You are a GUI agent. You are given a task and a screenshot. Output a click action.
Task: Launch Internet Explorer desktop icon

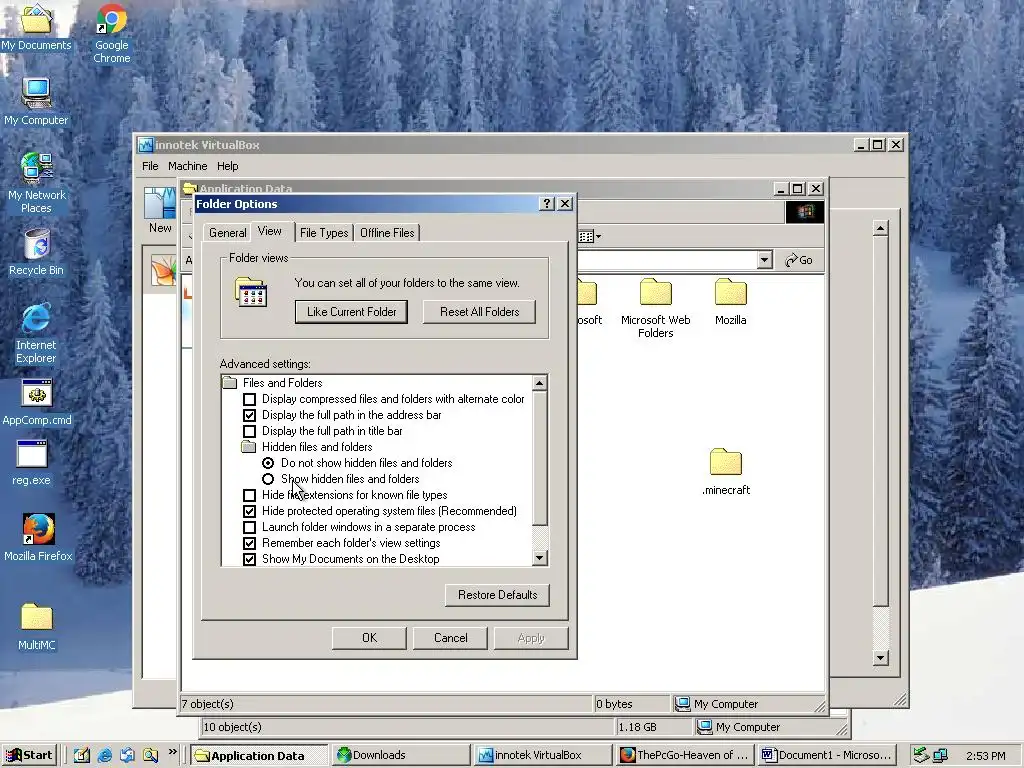[36, 333]
